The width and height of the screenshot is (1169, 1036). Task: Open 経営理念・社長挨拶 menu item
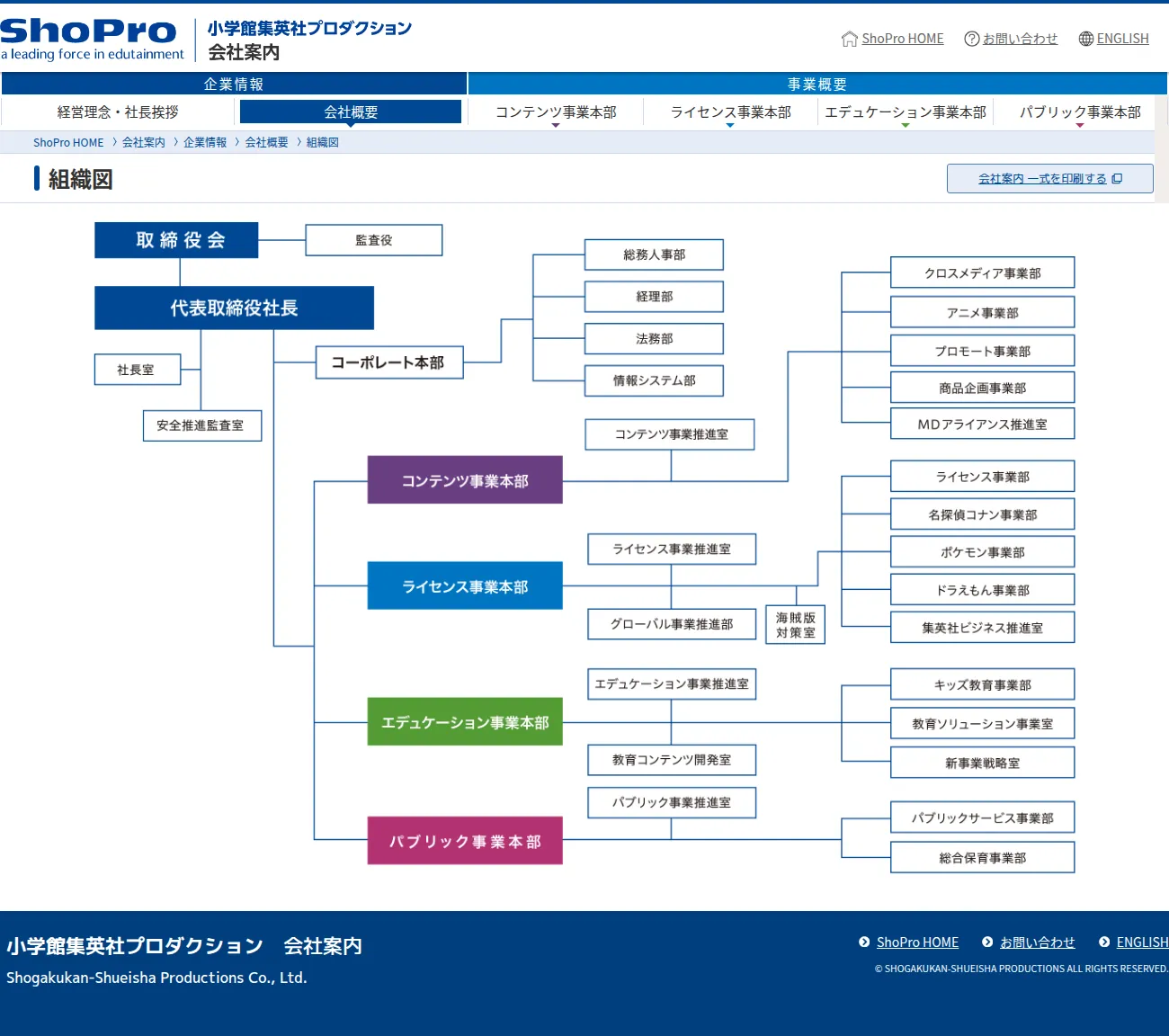tap(118, 112)
